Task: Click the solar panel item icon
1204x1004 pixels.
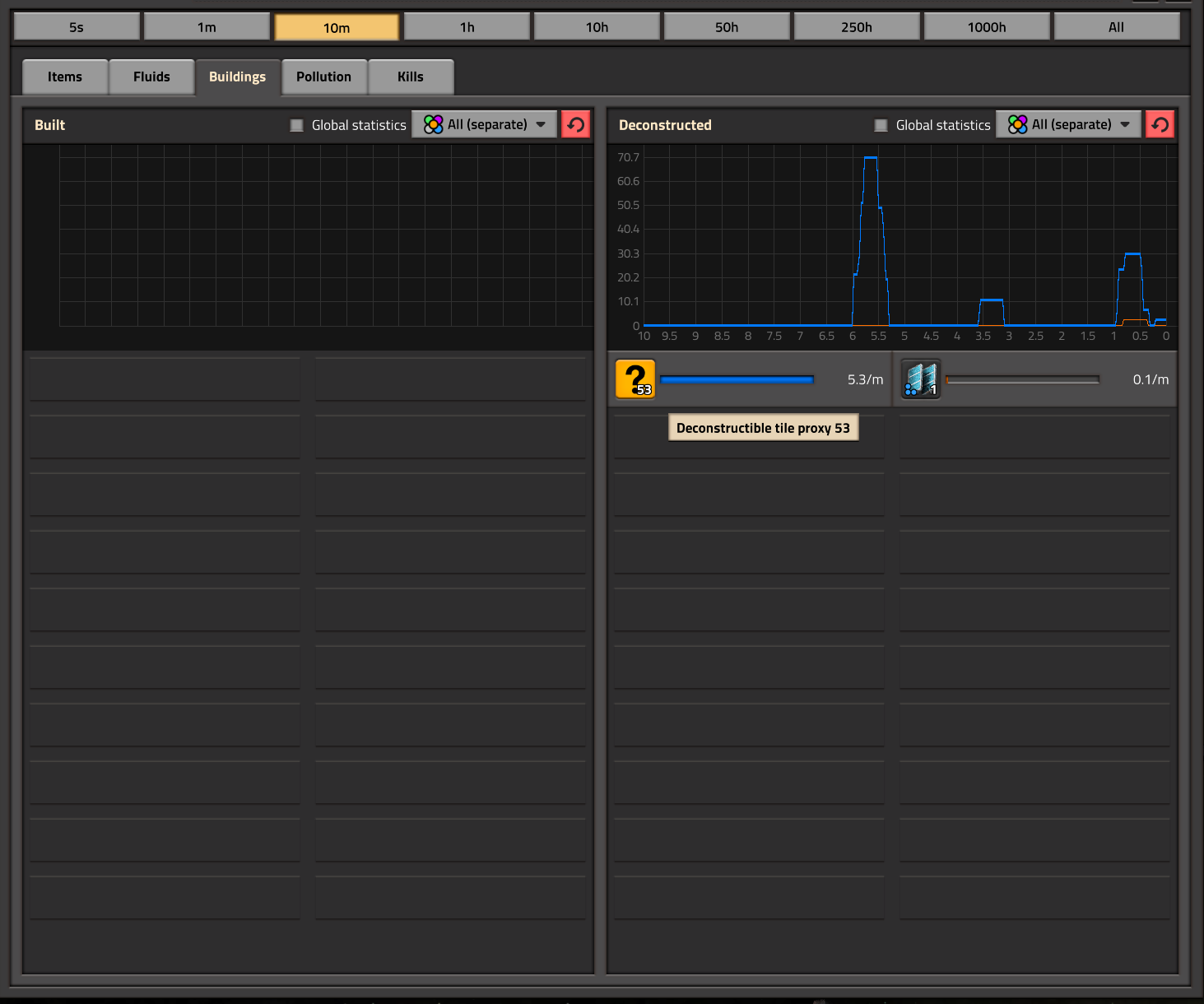Action: coord(920,379)
